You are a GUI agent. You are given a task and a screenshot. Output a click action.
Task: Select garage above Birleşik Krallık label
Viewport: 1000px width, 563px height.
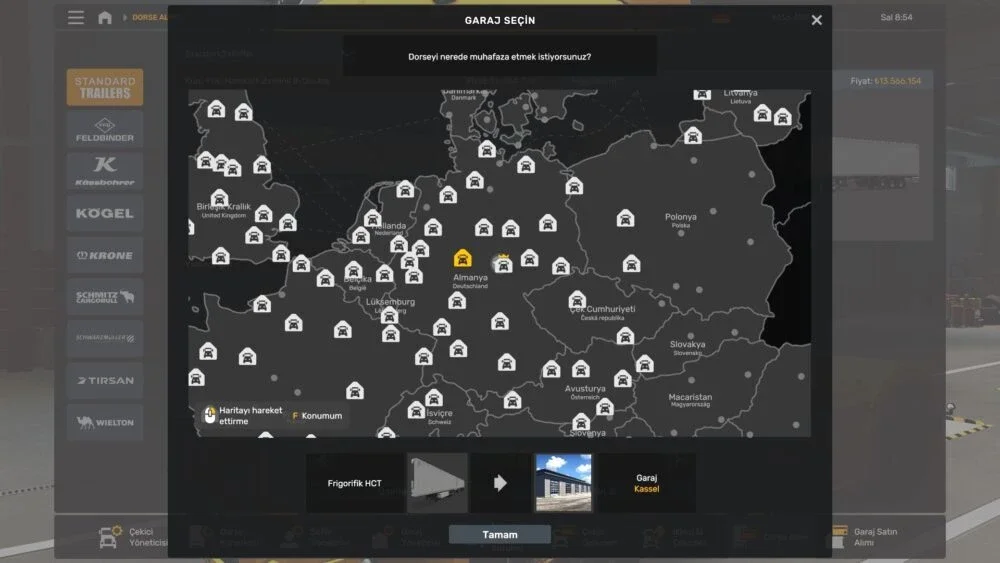(x=219, y=198)
